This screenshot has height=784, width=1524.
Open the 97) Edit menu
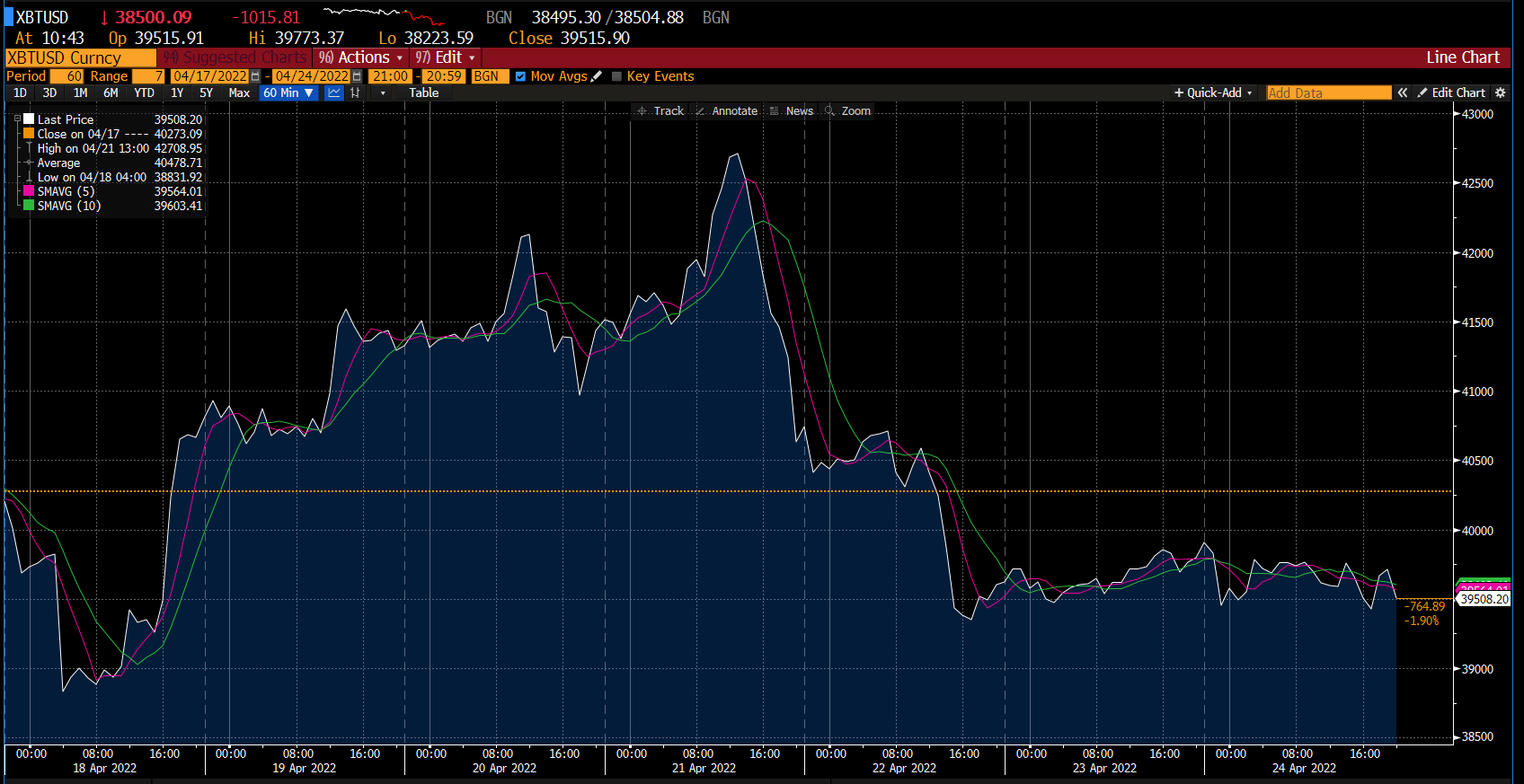coord(446,57)
